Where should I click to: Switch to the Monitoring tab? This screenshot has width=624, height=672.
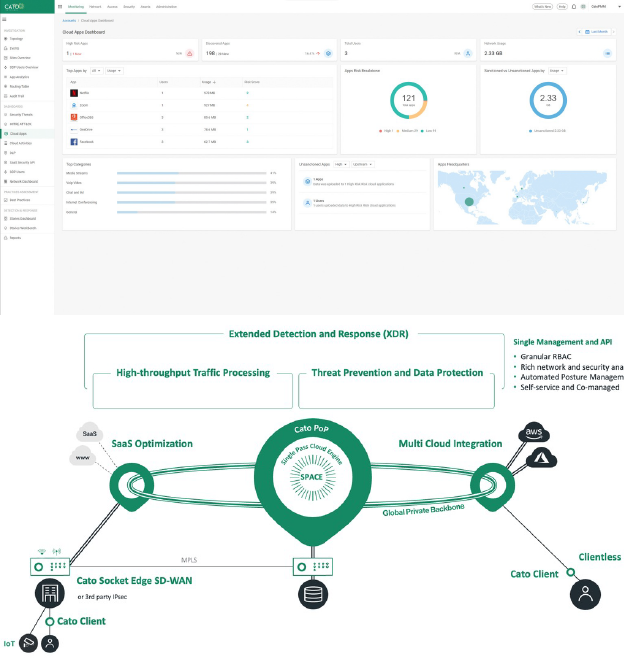(76, 7)
